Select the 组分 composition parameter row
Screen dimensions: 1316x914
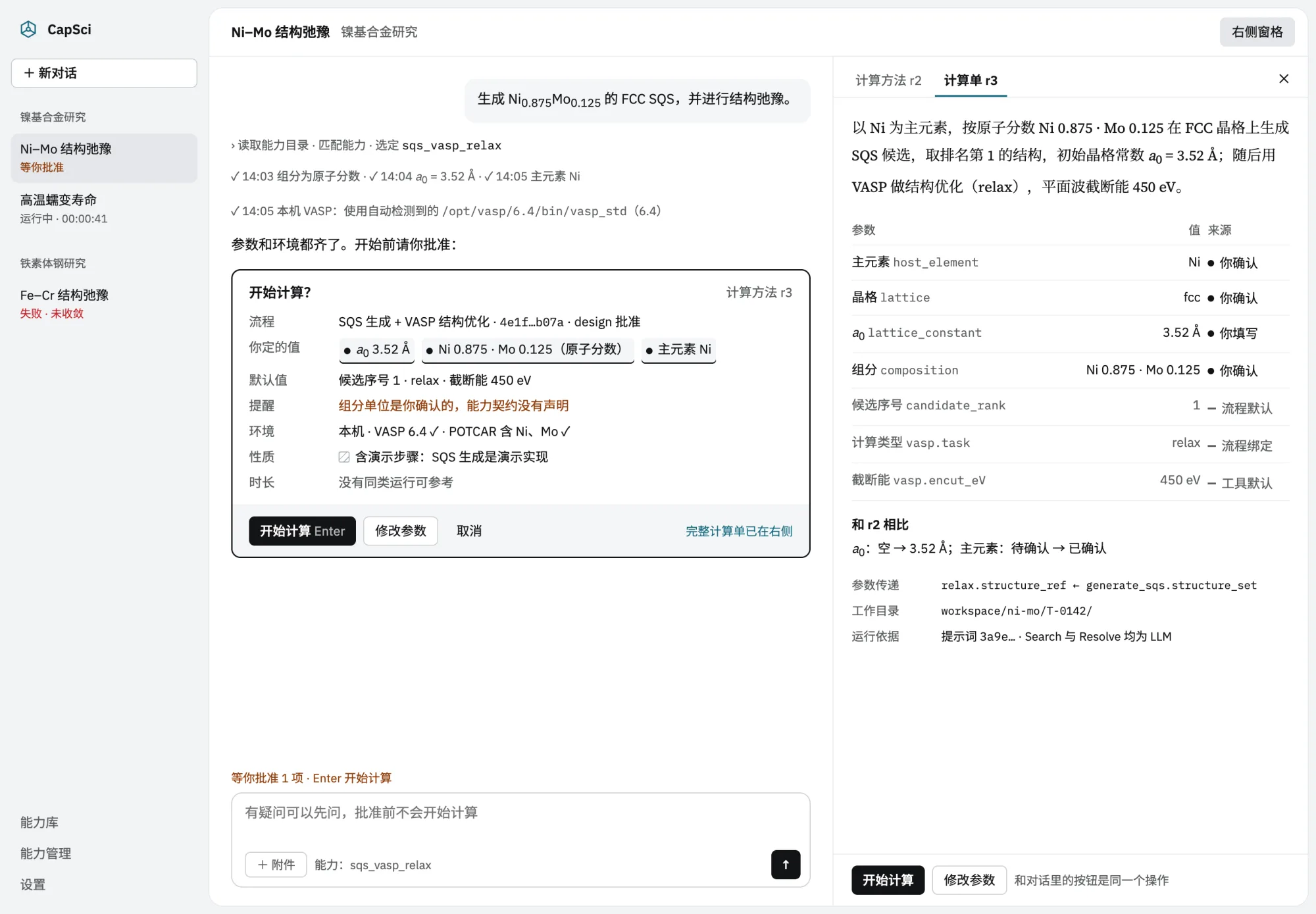coord(1070,370)
